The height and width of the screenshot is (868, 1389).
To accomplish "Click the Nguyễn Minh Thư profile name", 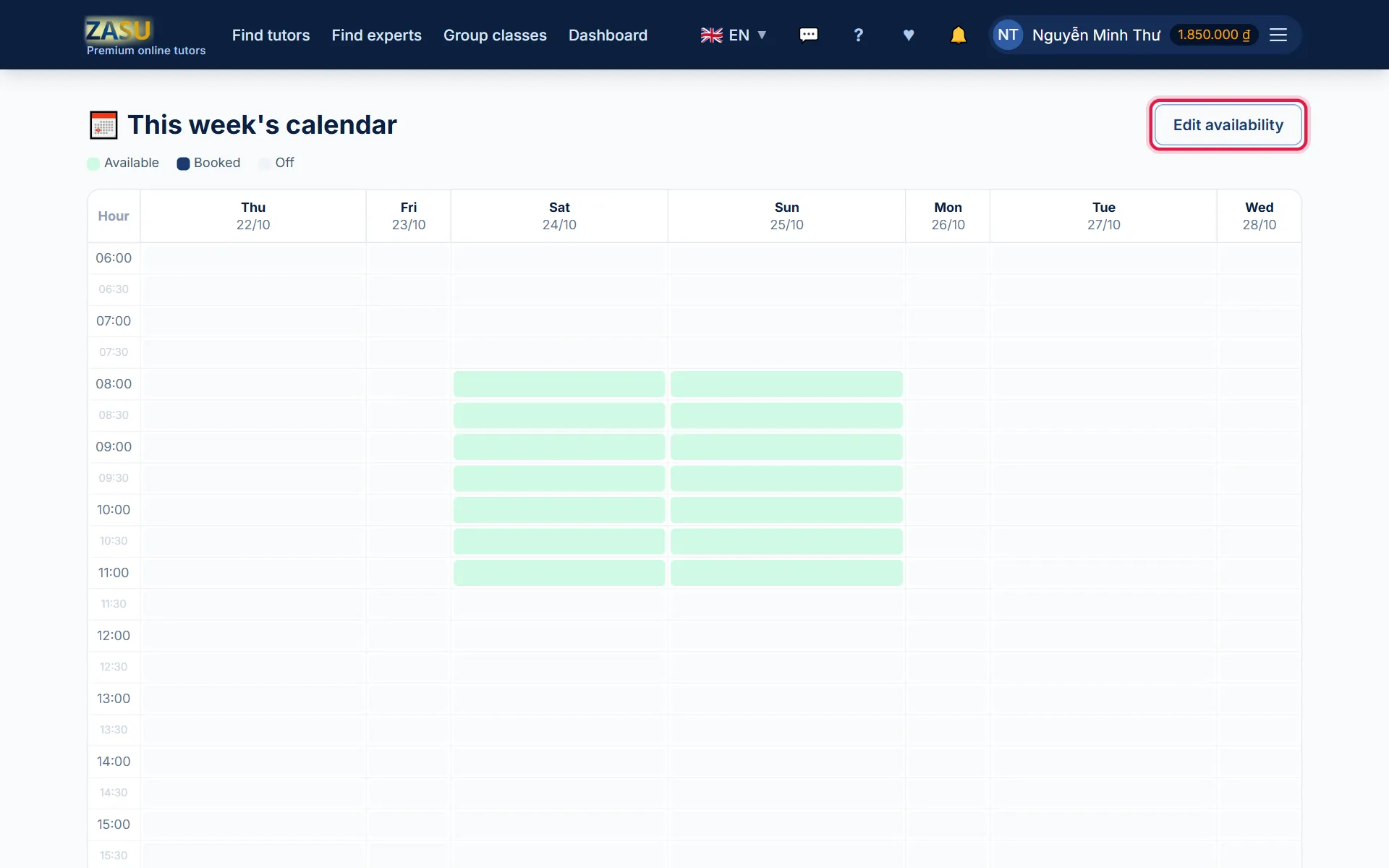I will point(1096,35).
